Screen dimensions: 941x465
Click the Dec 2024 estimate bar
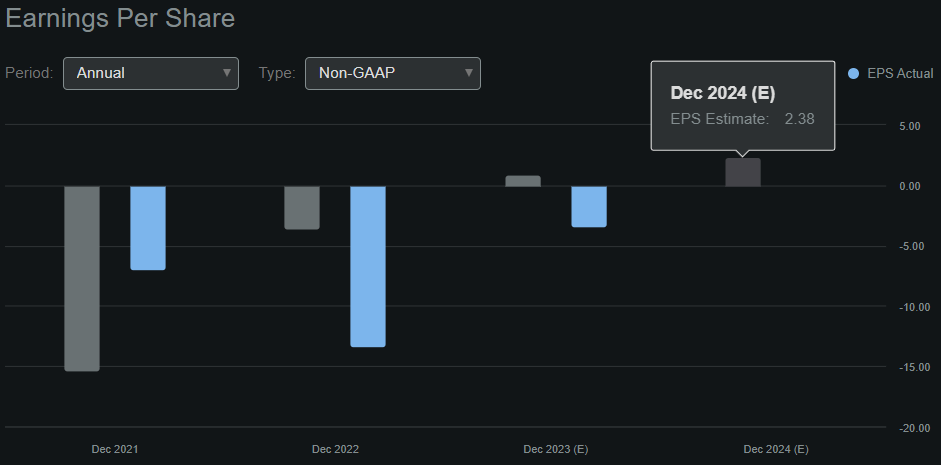coord(743,173)
